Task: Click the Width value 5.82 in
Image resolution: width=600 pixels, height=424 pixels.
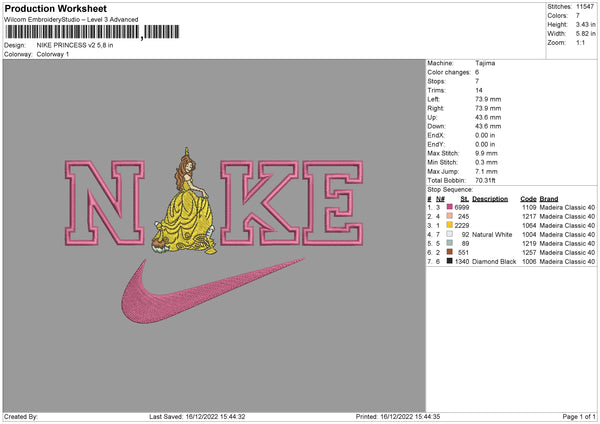Action: click(x=585, y=34)
